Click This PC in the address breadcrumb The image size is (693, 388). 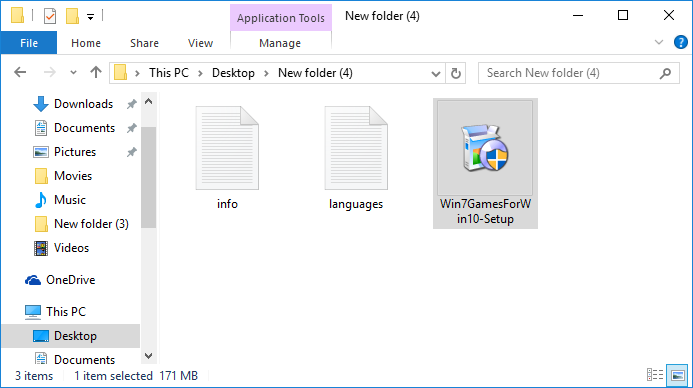tap(169, 73)
